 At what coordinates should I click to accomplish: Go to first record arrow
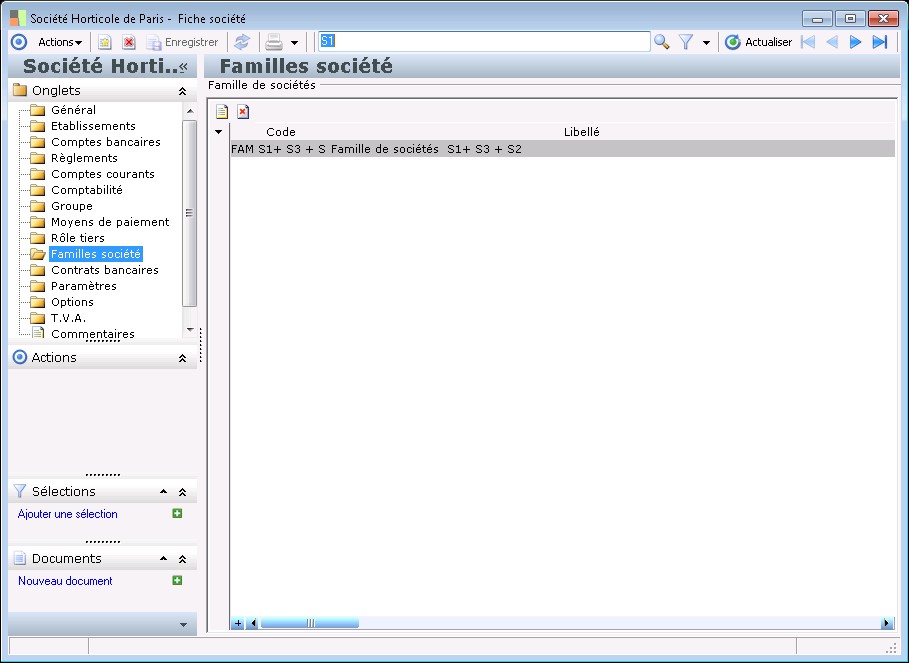click(808, 42)
